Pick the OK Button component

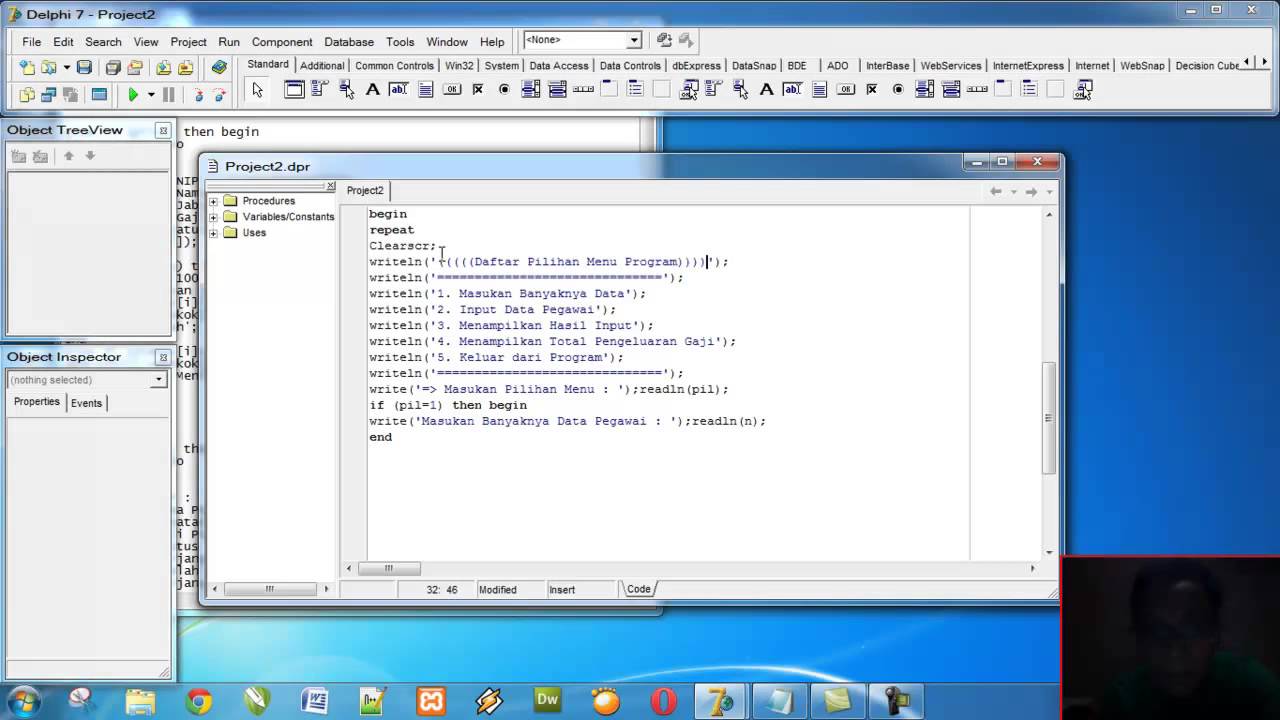point(452,89)
